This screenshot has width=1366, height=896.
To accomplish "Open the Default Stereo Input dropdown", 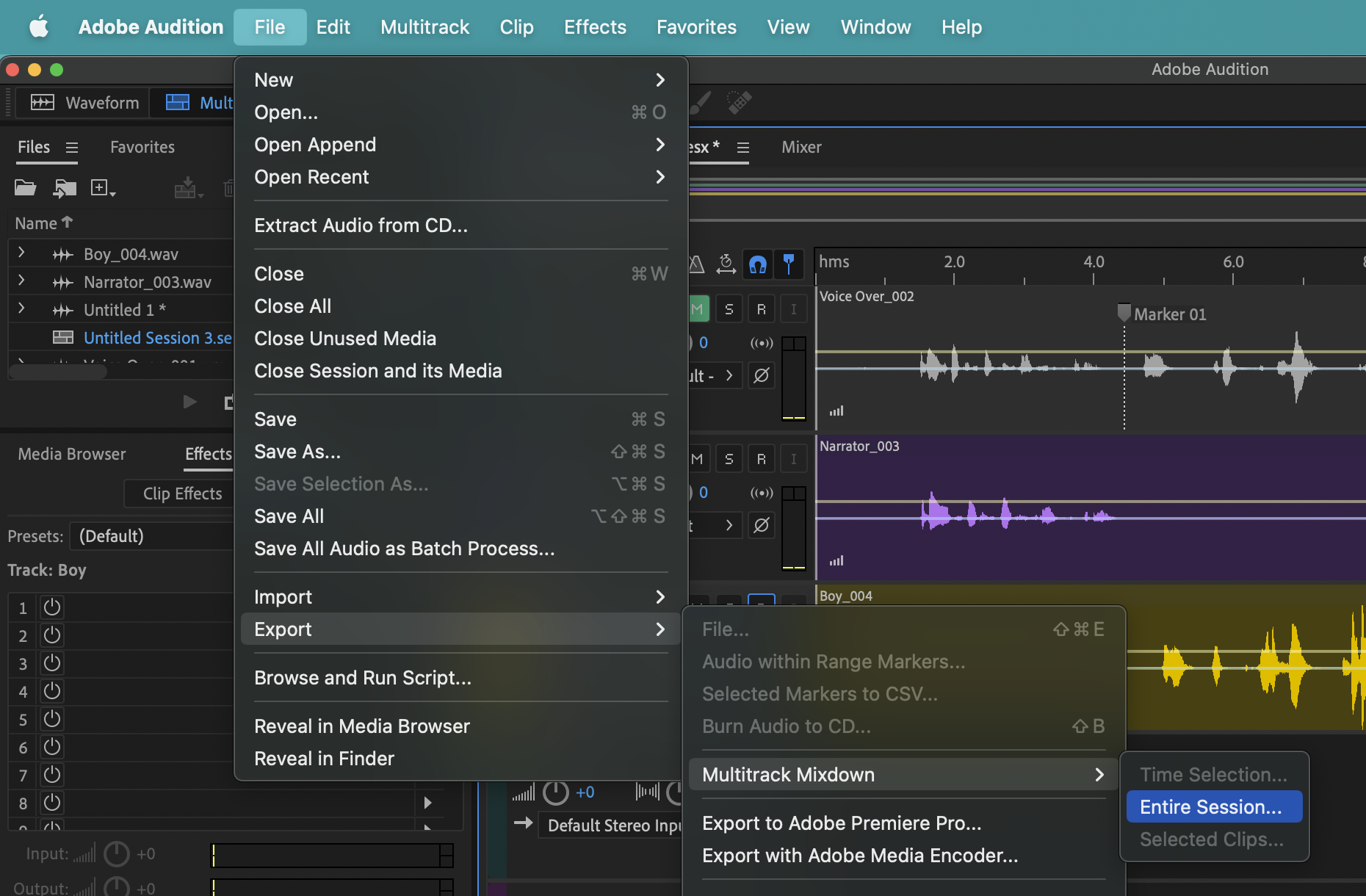I will [611, 825].
